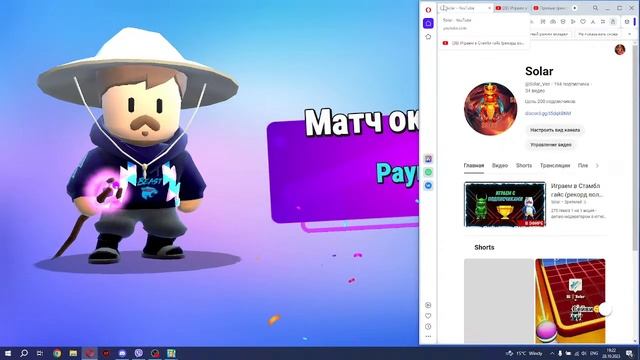Viewport: 640px width, 360px height.
Task: Open video title Играем в Стамбл гайс
Action: pyautogui.click(x=577, y=190)
